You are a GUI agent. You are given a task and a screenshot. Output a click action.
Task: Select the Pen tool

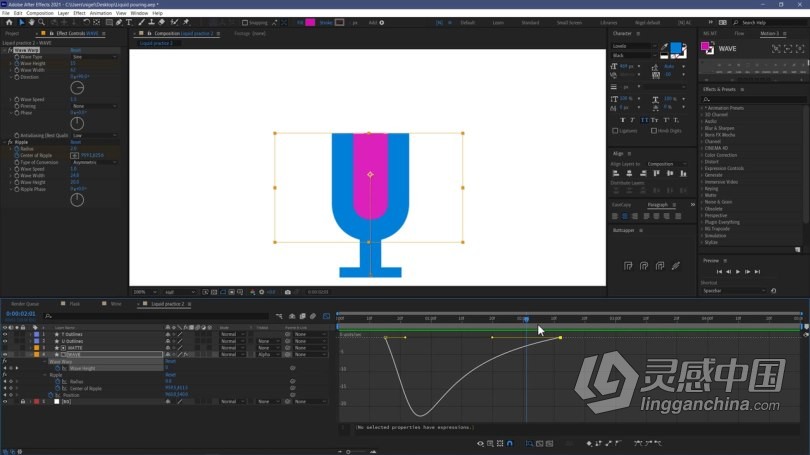[119, 23]
